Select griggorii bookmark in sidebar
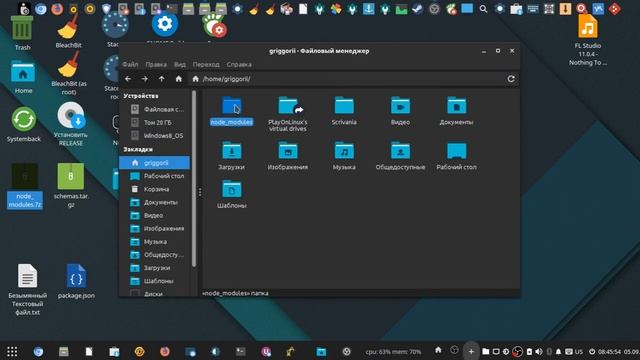 (155, 162)
